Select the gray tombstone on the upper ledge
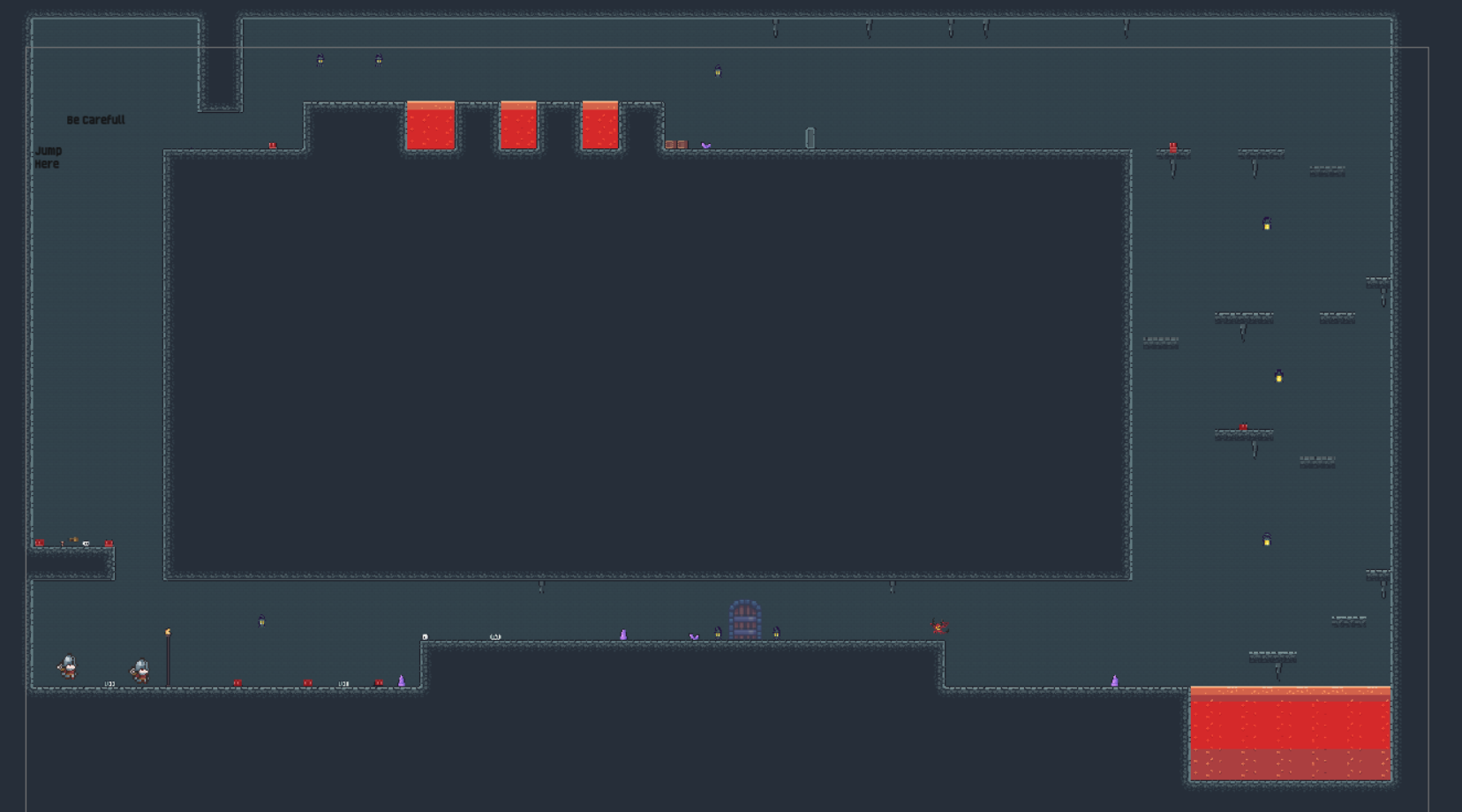The width and height of the screenshot is (1462, 812). (810, 138)
